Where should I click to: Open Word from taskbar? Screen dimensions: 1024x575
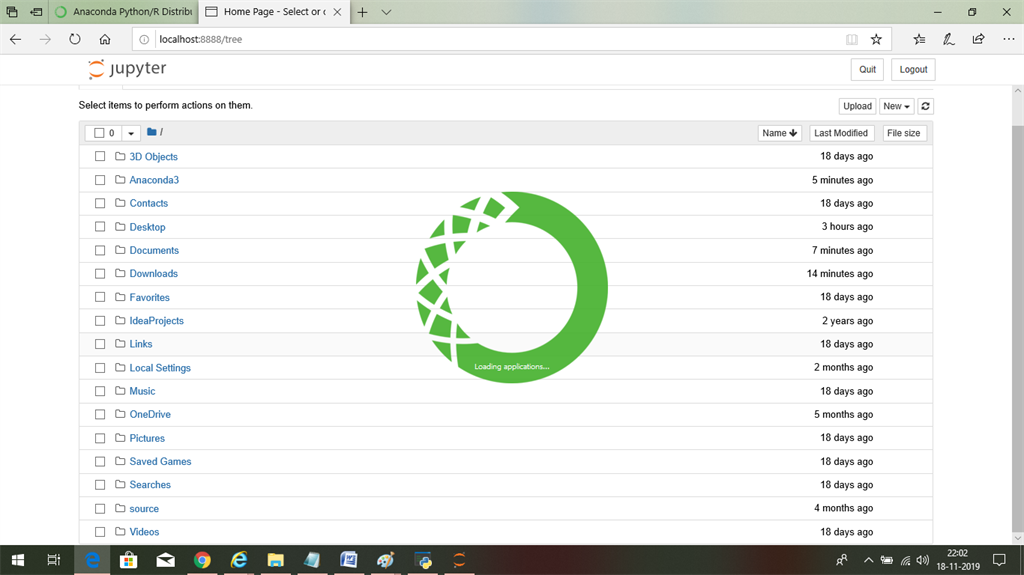coord(349,560)
